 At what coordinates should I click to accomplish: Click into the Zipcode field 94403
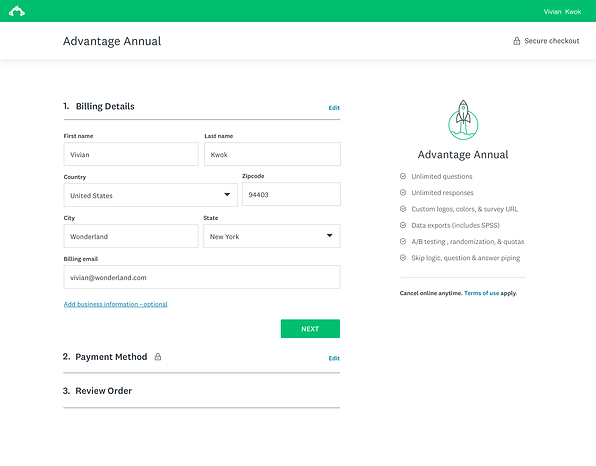pos(291,194)
